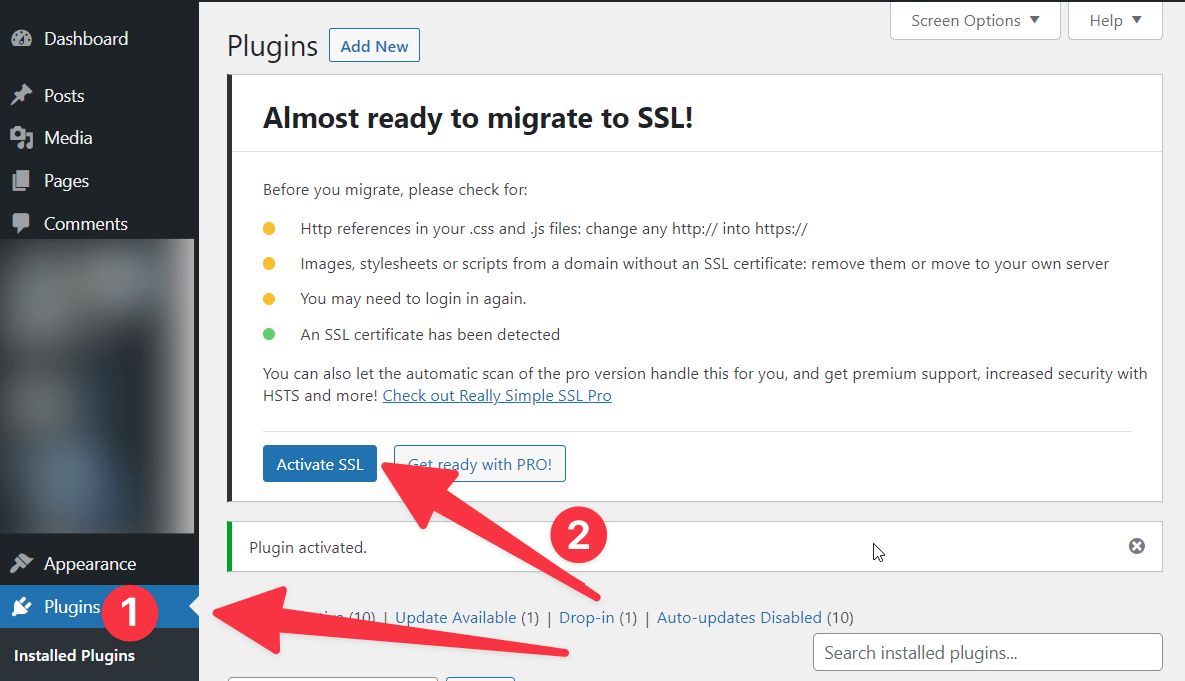The width and height of the screenshot is (1185, 681).
Task: Click 'Plugin activated.' notice text
Action: [308, 547]
